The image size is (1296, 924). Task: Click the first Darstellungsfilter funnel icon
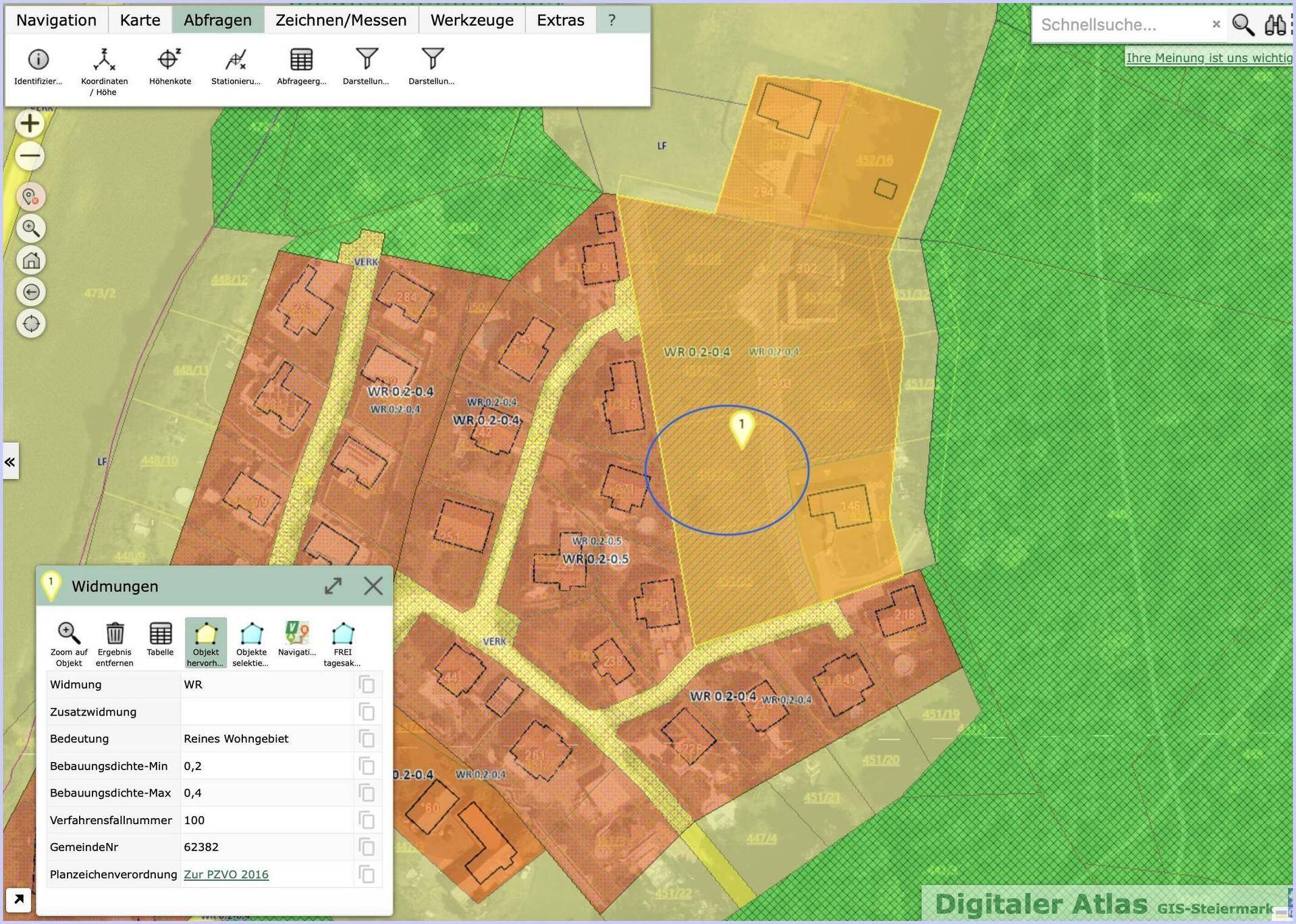[x=367, y=60]
